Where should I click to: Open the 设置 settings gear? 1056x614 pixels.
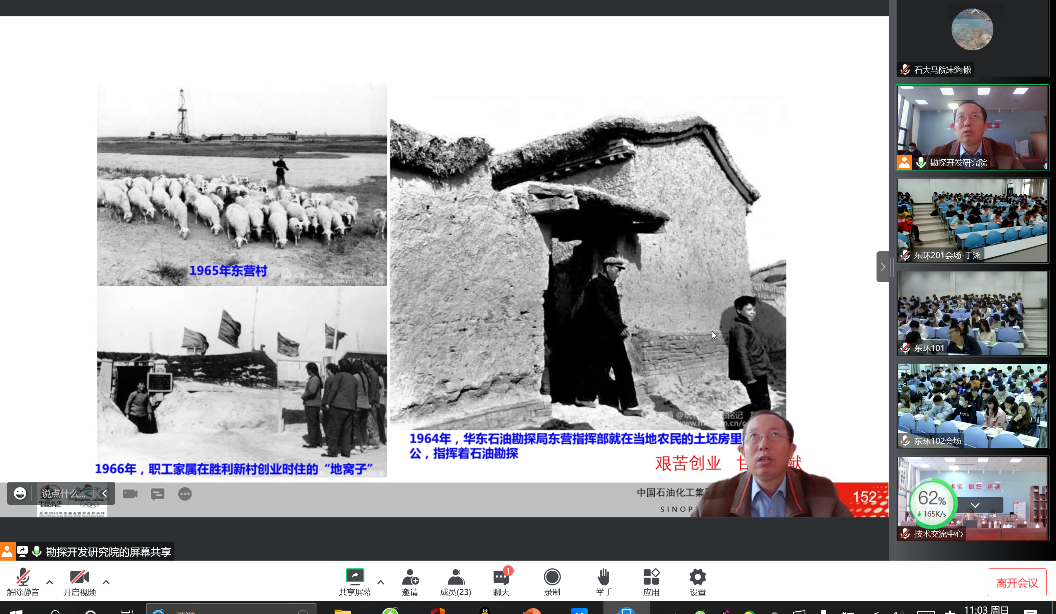click(x=697, y=581)
